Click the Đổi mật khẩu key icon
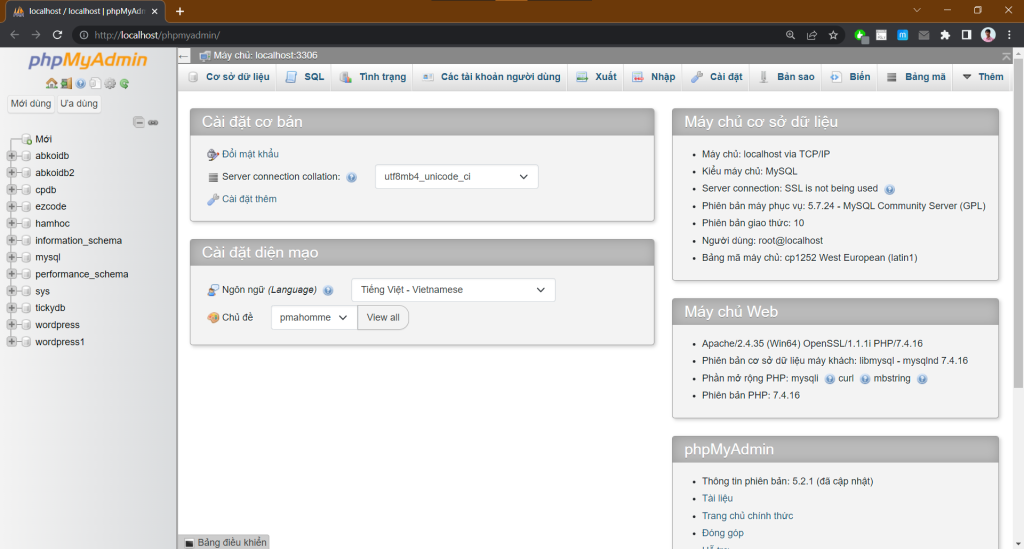This screenshot has height=549, width=1024. point(213,154)
